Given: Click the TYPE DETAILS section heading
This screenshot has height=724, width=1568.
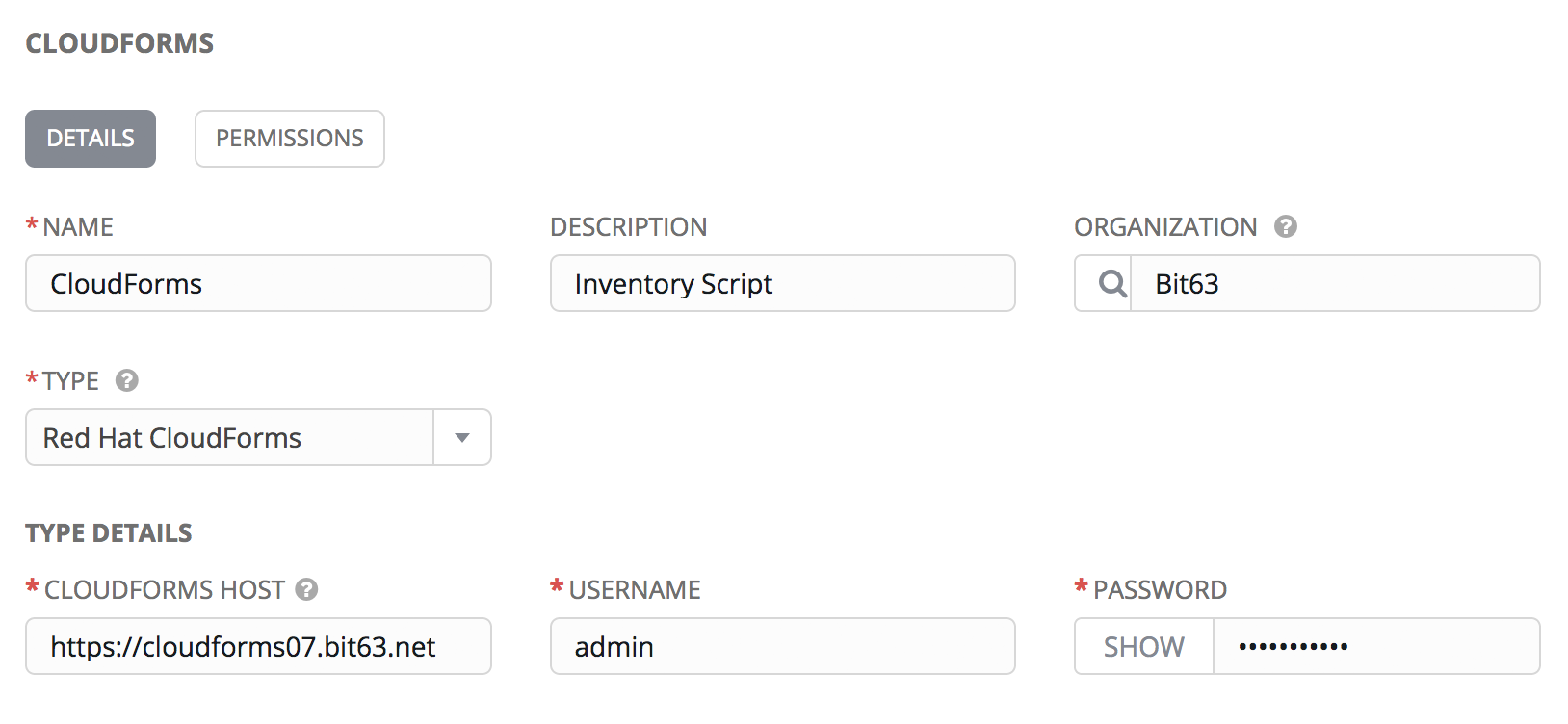Looking at the screenshot, I should coord(109,533).
